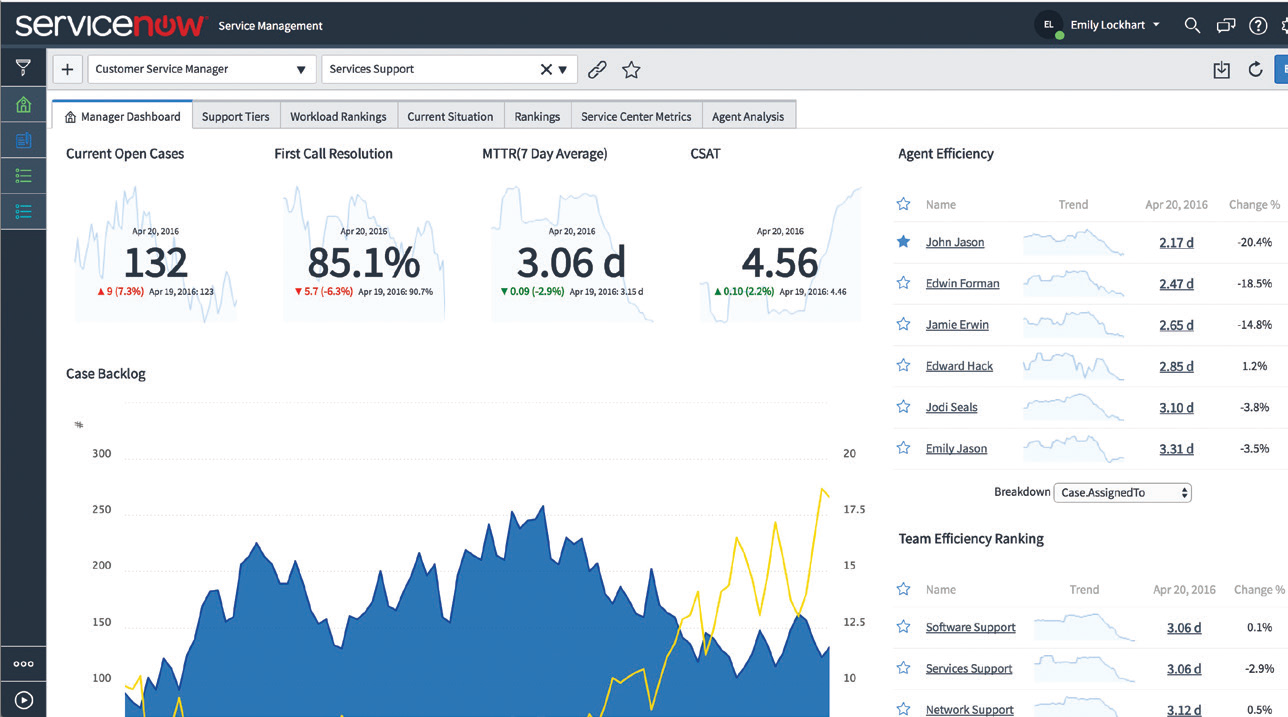Open the search icon in the header
This screenshot has height=717, width=1288.
click(1192, 25)
